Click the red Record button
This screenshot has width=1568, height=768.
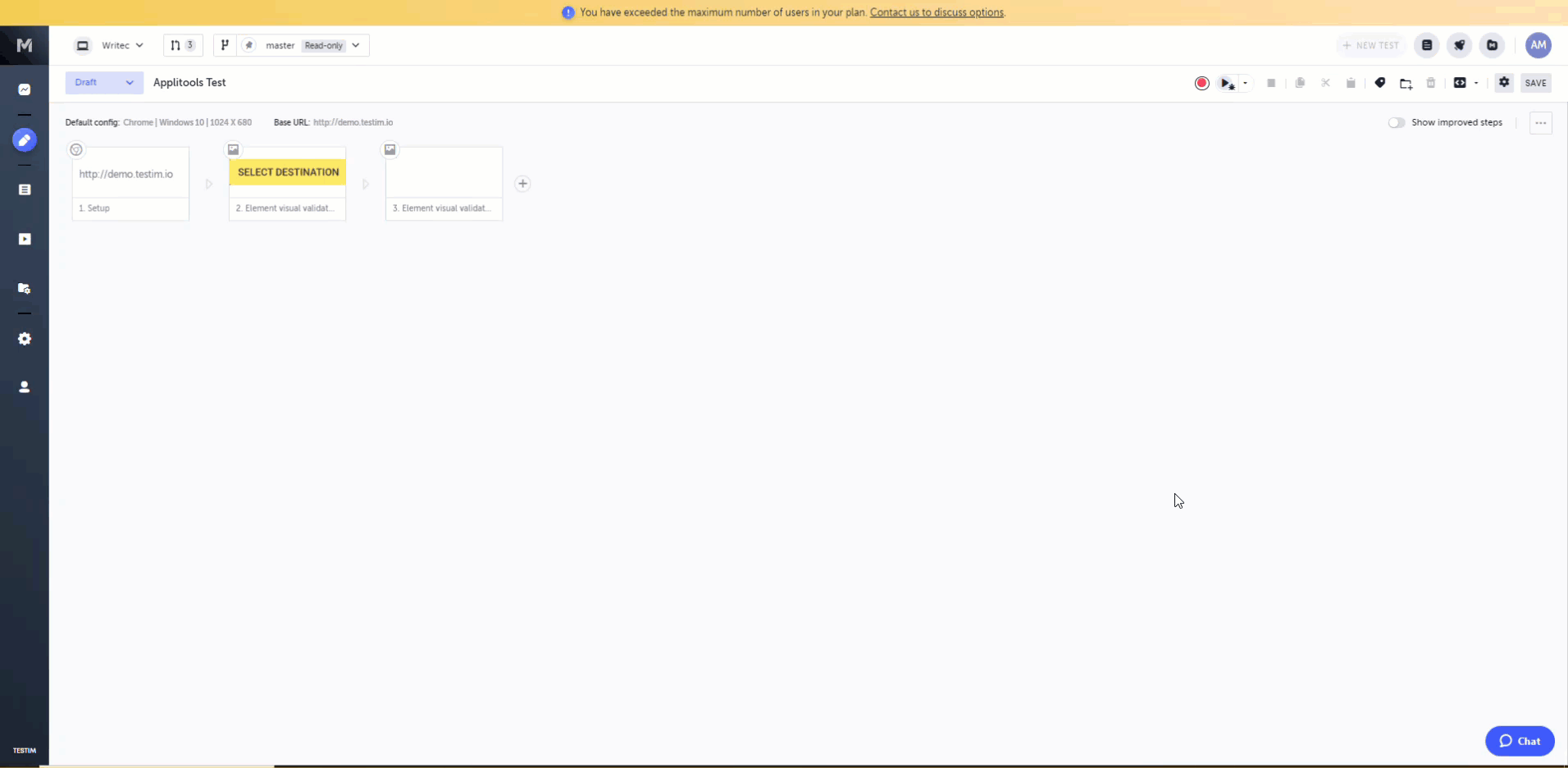click(x=1201, y=83)
